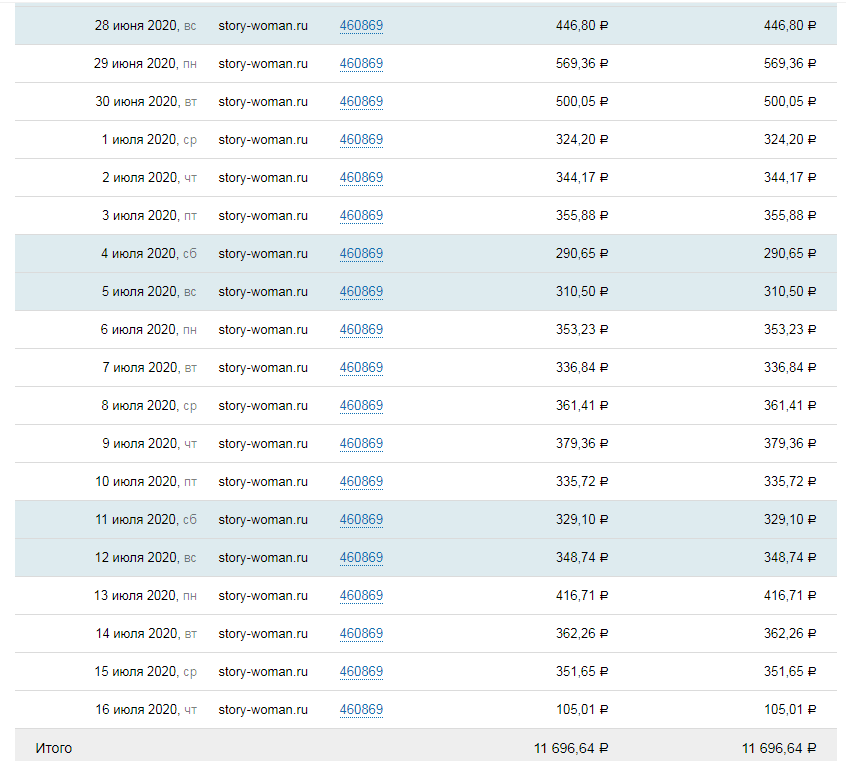The height and width of the screenshot is (761, 846).
Task: Click right column amount 324,20 ₽
Action: click(x=790, y=140)
